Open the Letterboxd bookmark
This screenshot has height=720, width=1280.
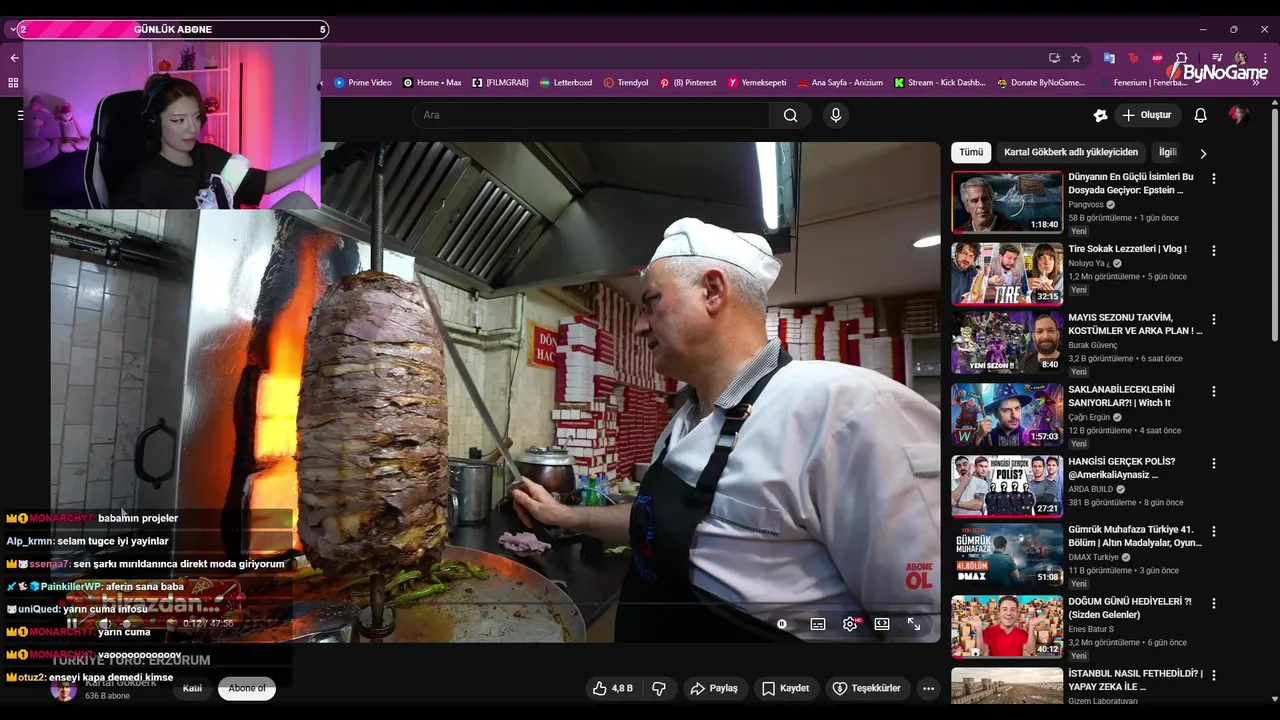(565, 83)
